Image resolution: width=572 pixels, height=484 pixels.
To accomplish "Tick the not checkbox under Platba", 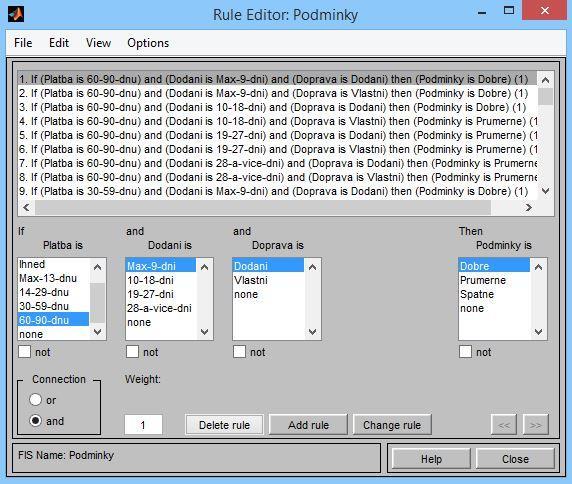I will (24, 352).
